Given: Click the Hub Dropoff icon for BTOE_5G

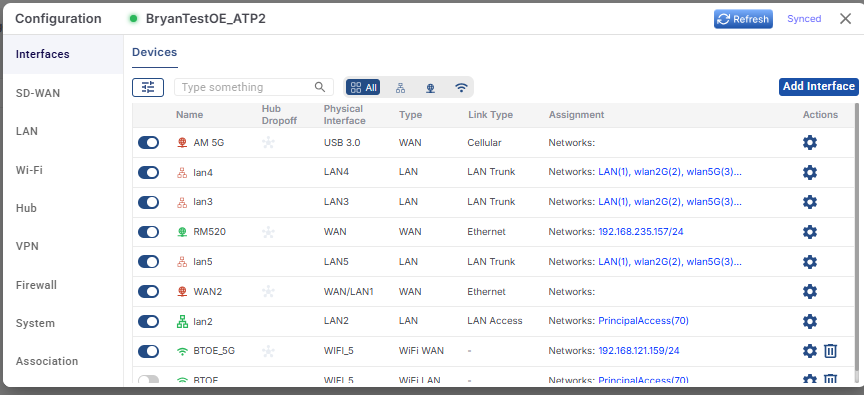Looking at the screenshot, I should pyautogui.click(x=268, y=351).
